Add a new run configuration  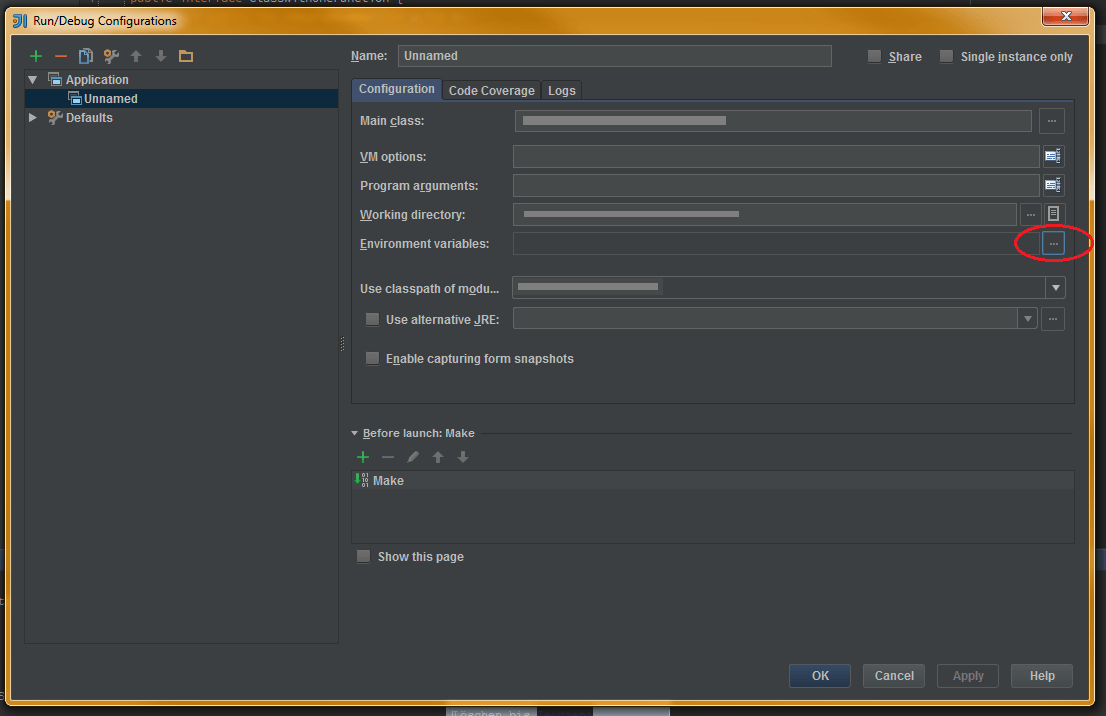[36, 56]
